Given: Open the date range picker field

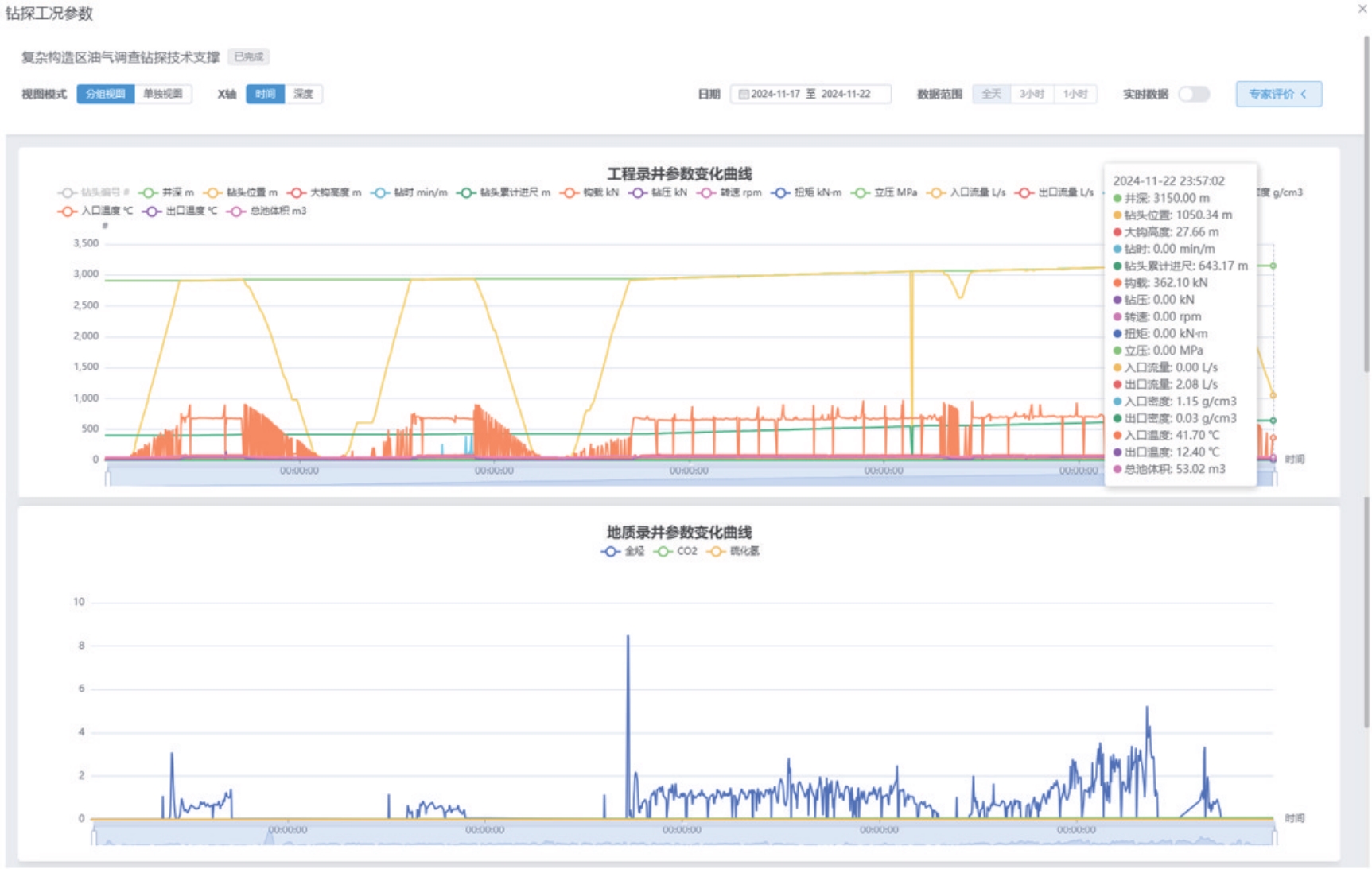Looking at the screenshot, I should [x=810, y=94].
